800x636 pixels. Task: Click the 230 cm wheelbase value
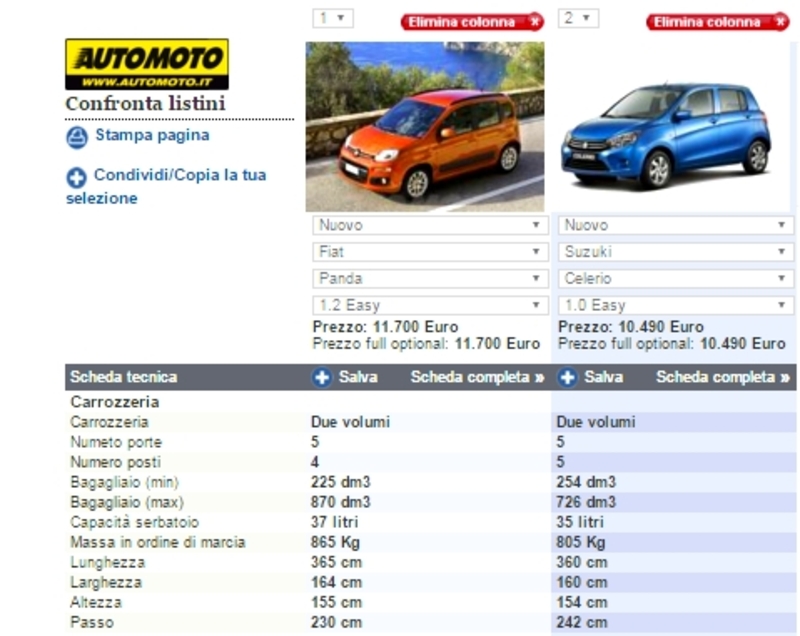click(337, 623)
